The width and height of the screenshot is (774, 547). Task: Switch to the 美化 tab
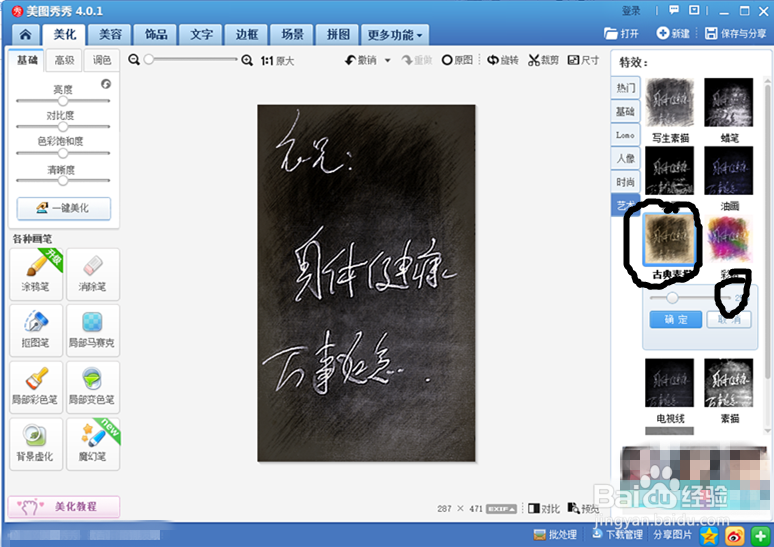pyautogui.click(x=65, y=35)
